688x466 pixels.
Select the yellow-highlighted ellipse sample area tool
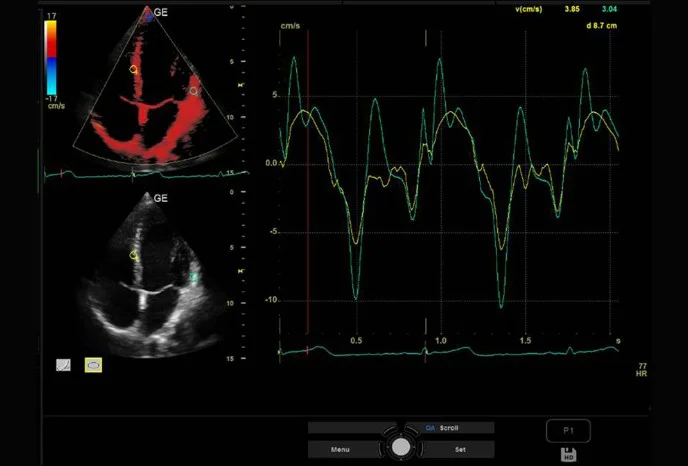[x=93, y=366]
